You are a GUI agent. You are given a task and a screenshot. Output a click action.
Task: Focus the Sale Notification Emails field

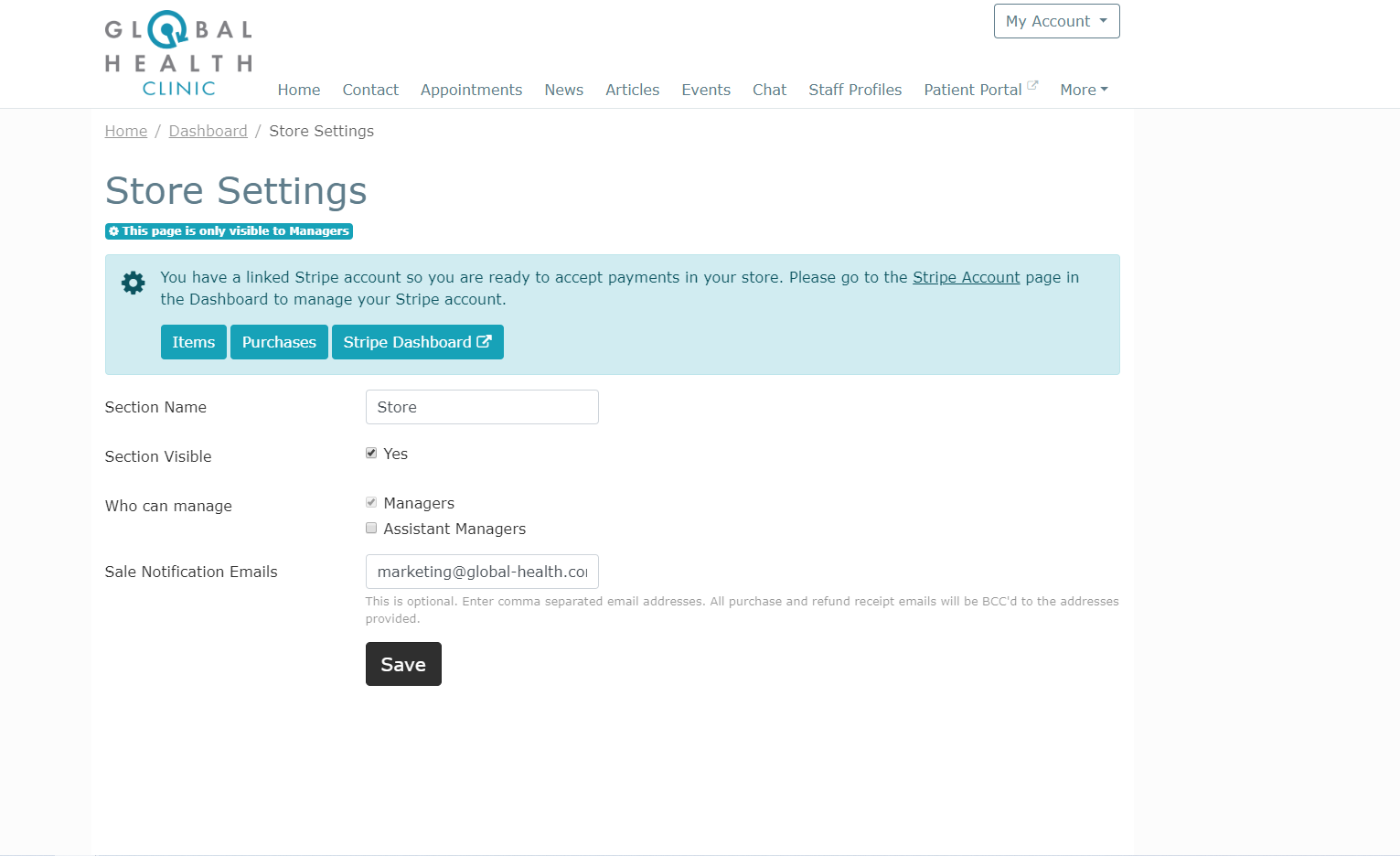tap(482, 572)
